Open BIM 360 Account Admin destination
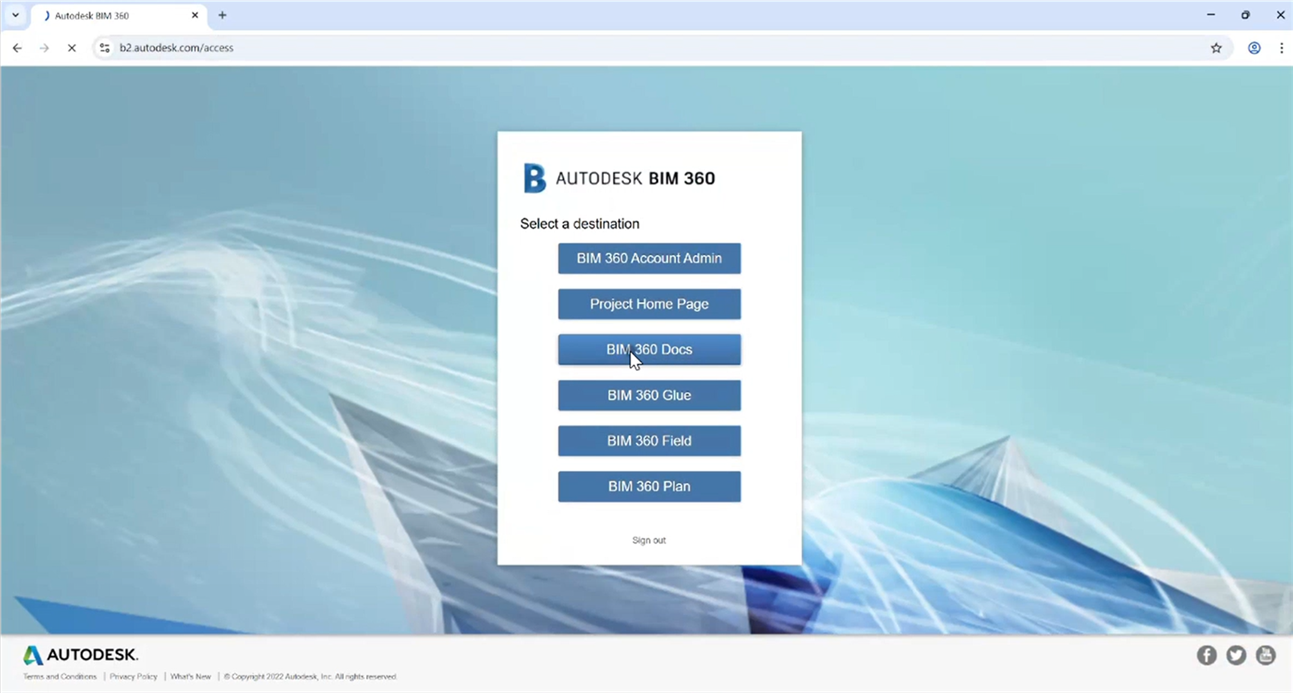Screen dimensions: 1293x693 click(x=649, y=258)
